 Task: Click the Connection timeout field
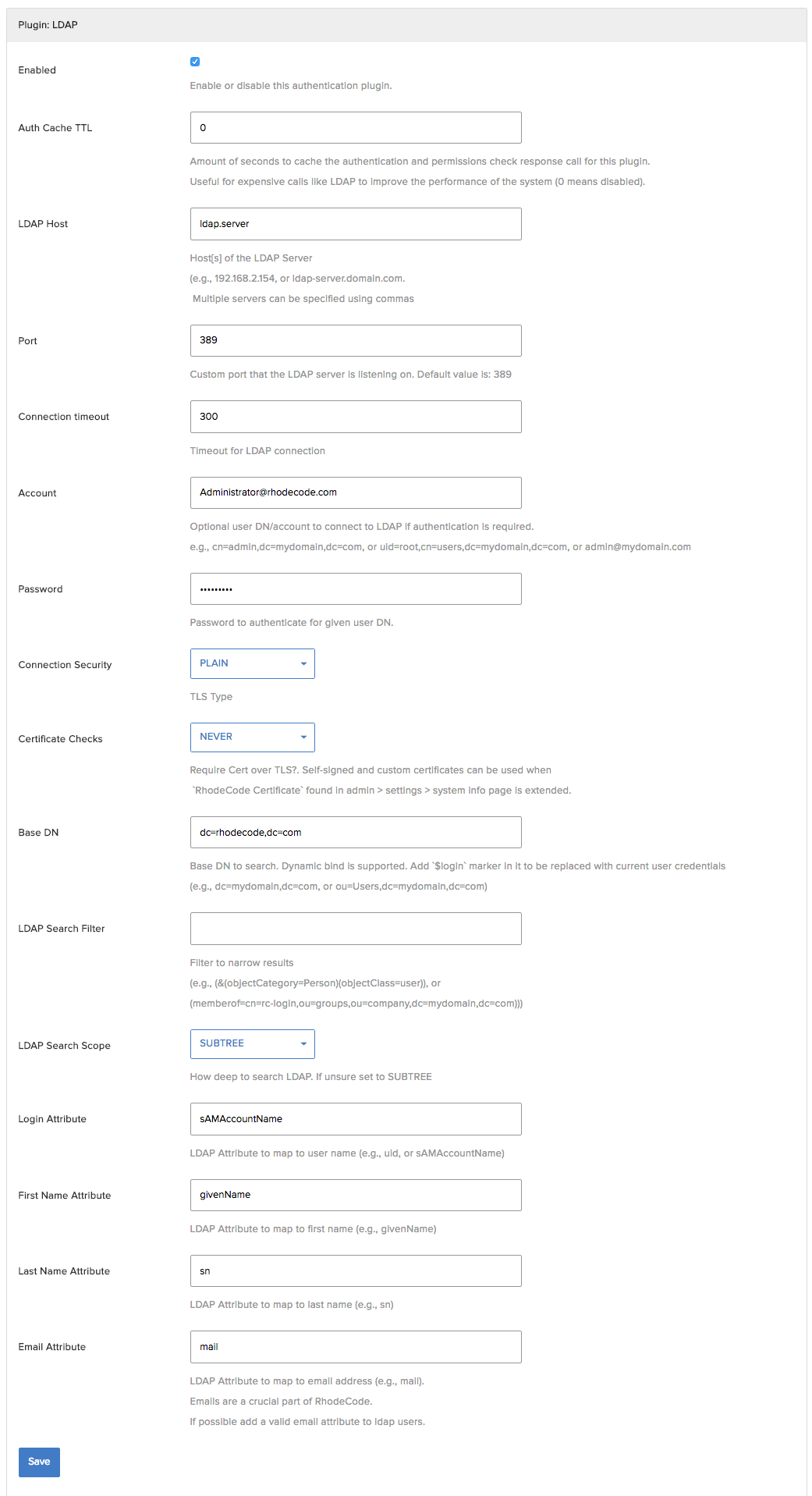coord(356,417)
